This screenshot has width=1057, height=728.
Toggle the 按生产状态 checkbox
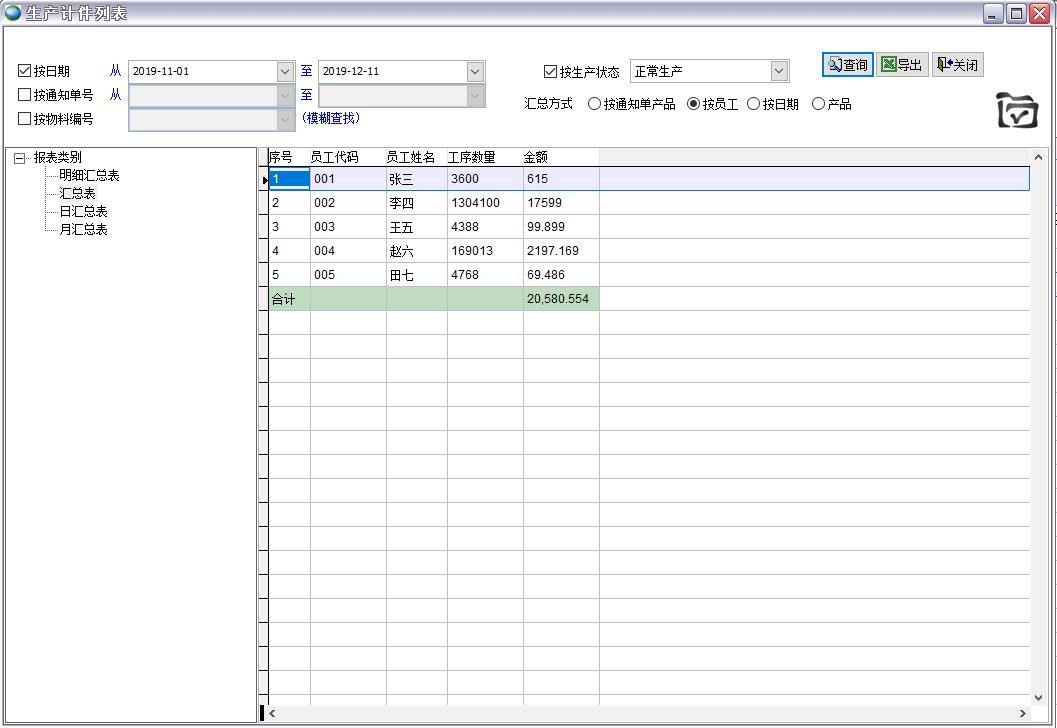click(550, 72)
